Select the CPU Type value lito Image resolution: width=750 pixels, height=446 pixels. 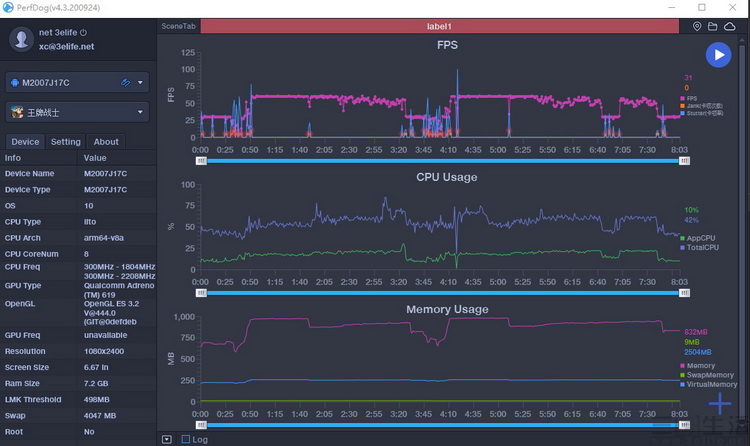(x=90, y=222)
